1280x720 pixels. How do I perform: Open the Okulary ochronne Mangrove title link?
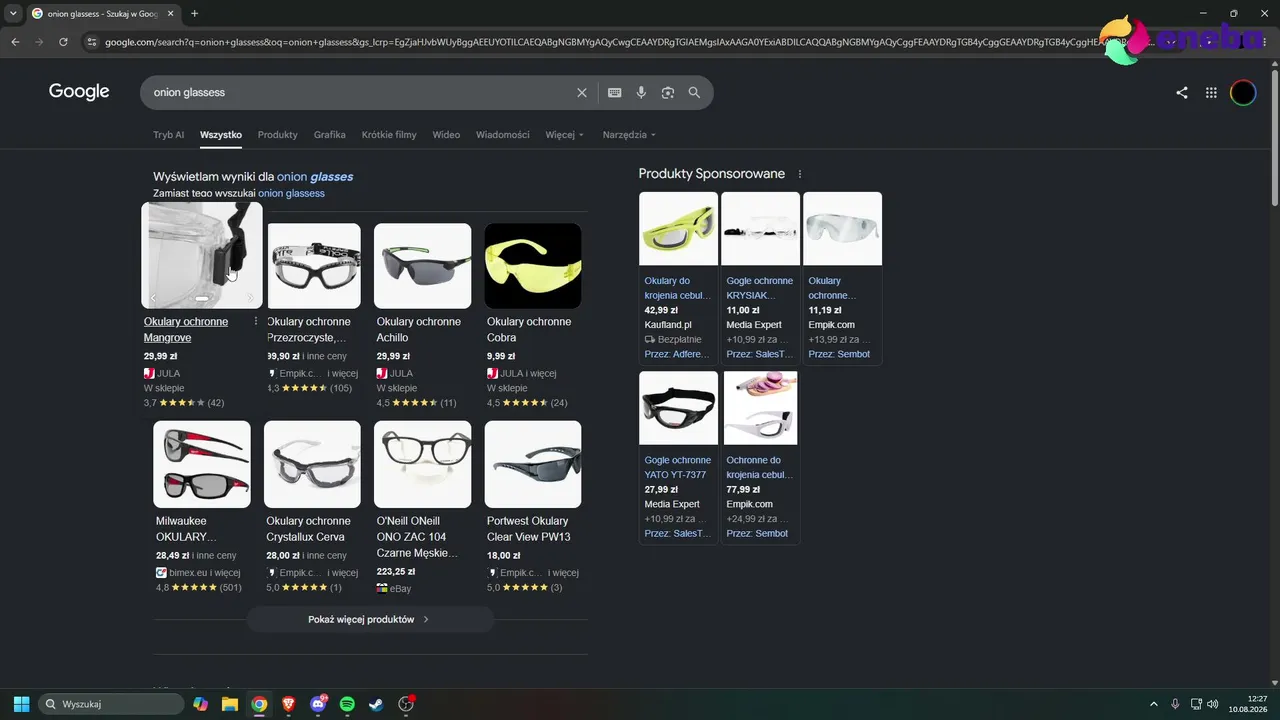pyautogui.click(x=186, y=330)
